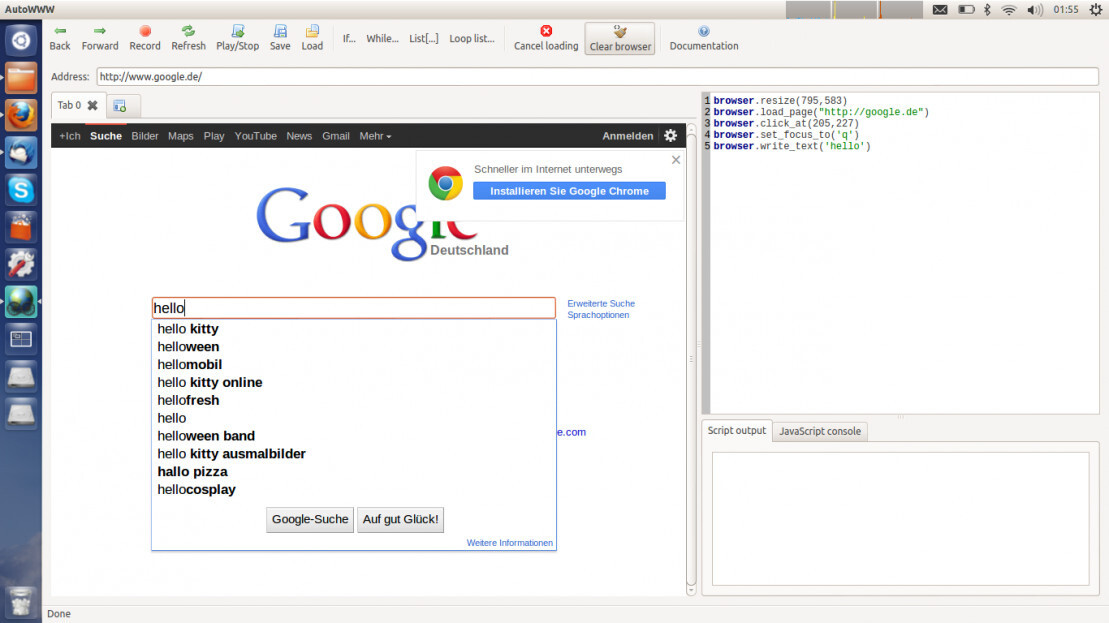Viewport: 1109px width, 623px height.
Task: Insert a Loop list... statement
Action: point(472,38)
